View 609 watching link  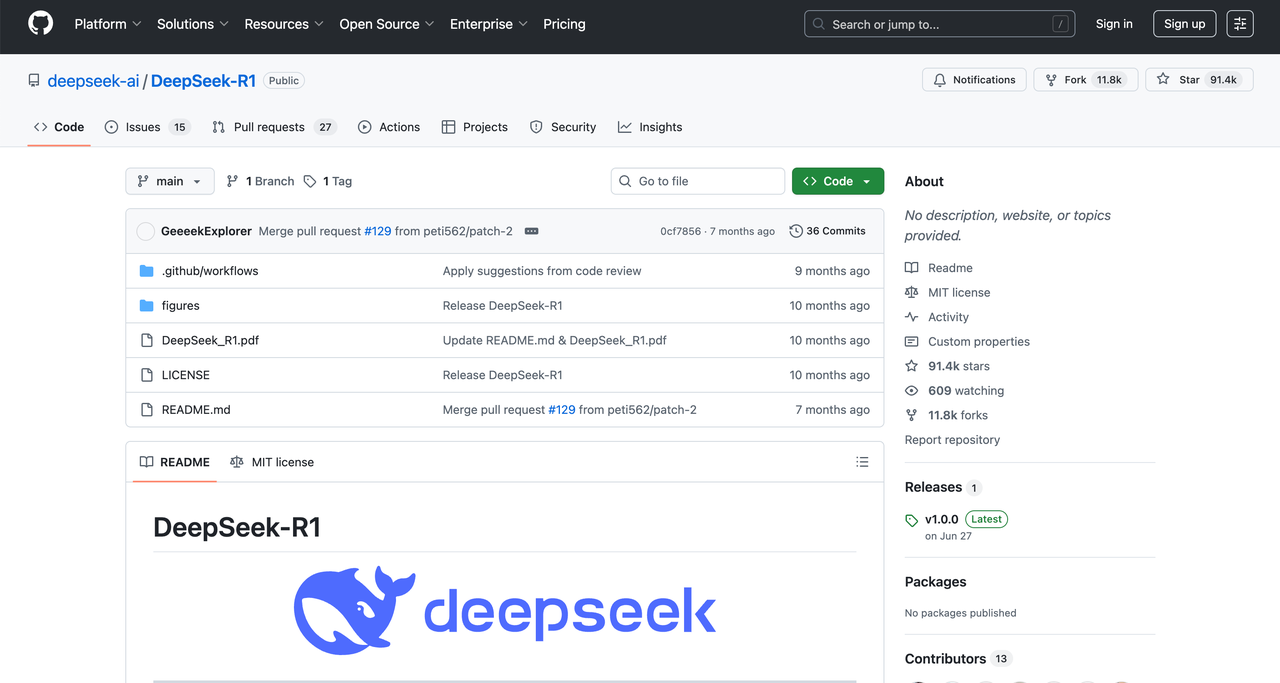(954, 391)
